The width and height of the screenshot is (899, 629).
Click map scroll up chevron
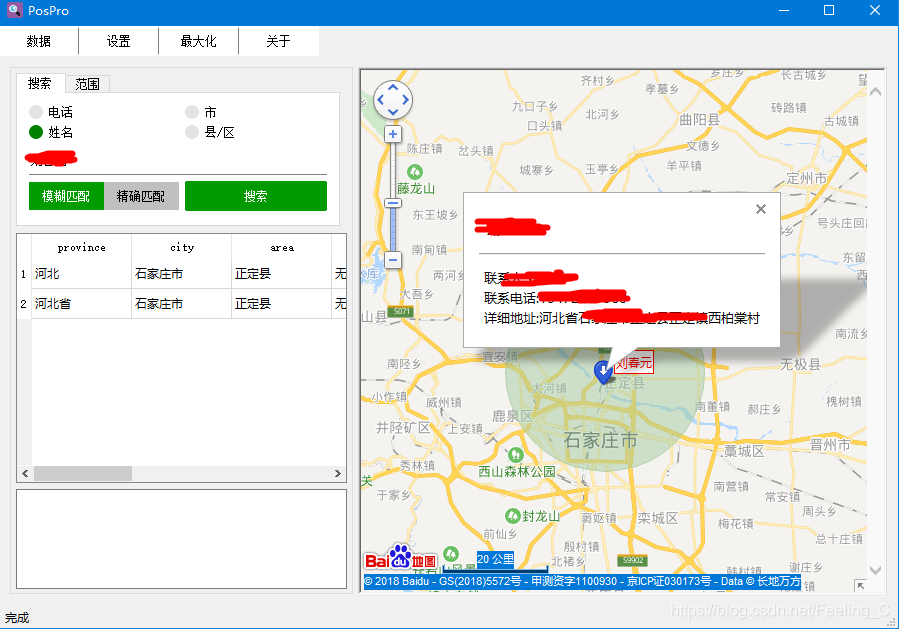pyautogui.click(x=875, y=91)
